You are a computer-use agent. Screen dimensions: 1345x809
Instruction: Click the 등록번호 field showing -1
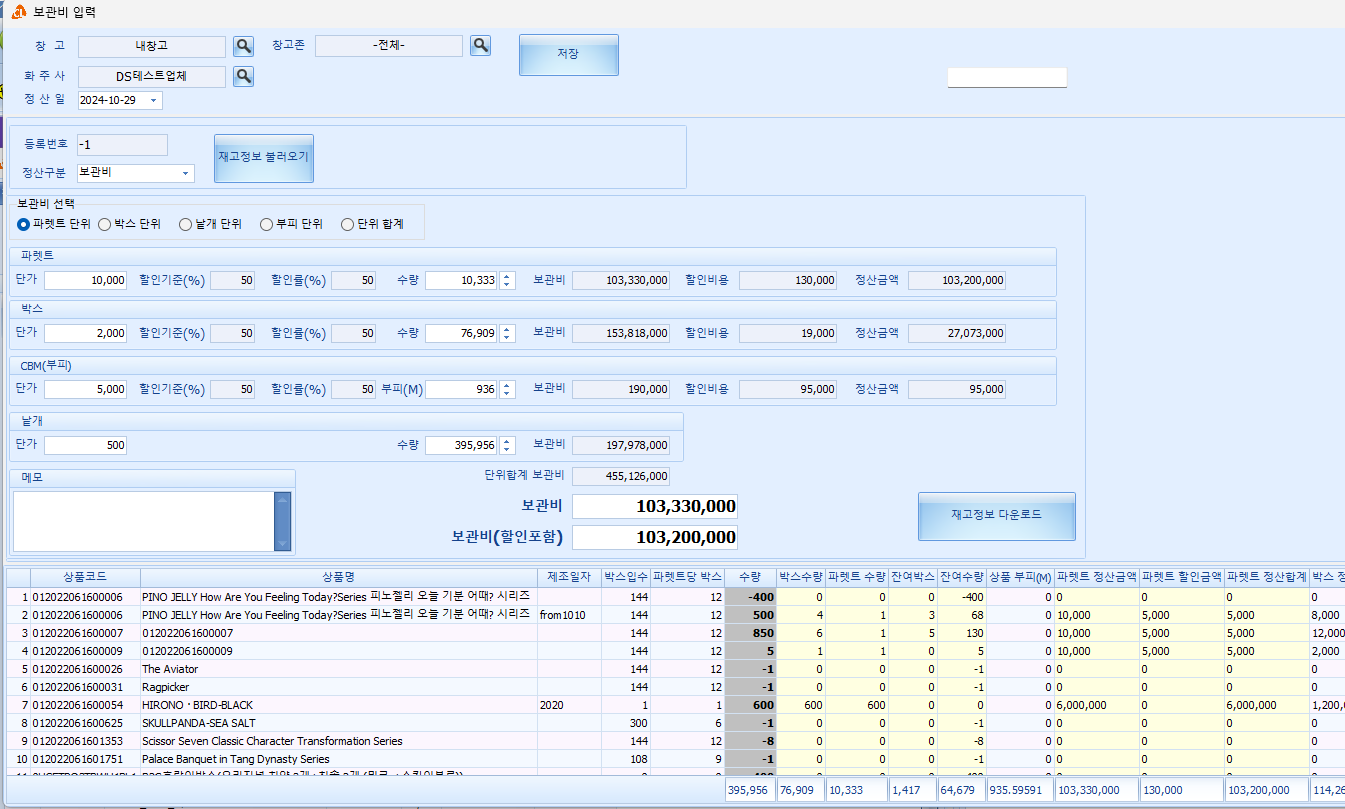[122, 145]
